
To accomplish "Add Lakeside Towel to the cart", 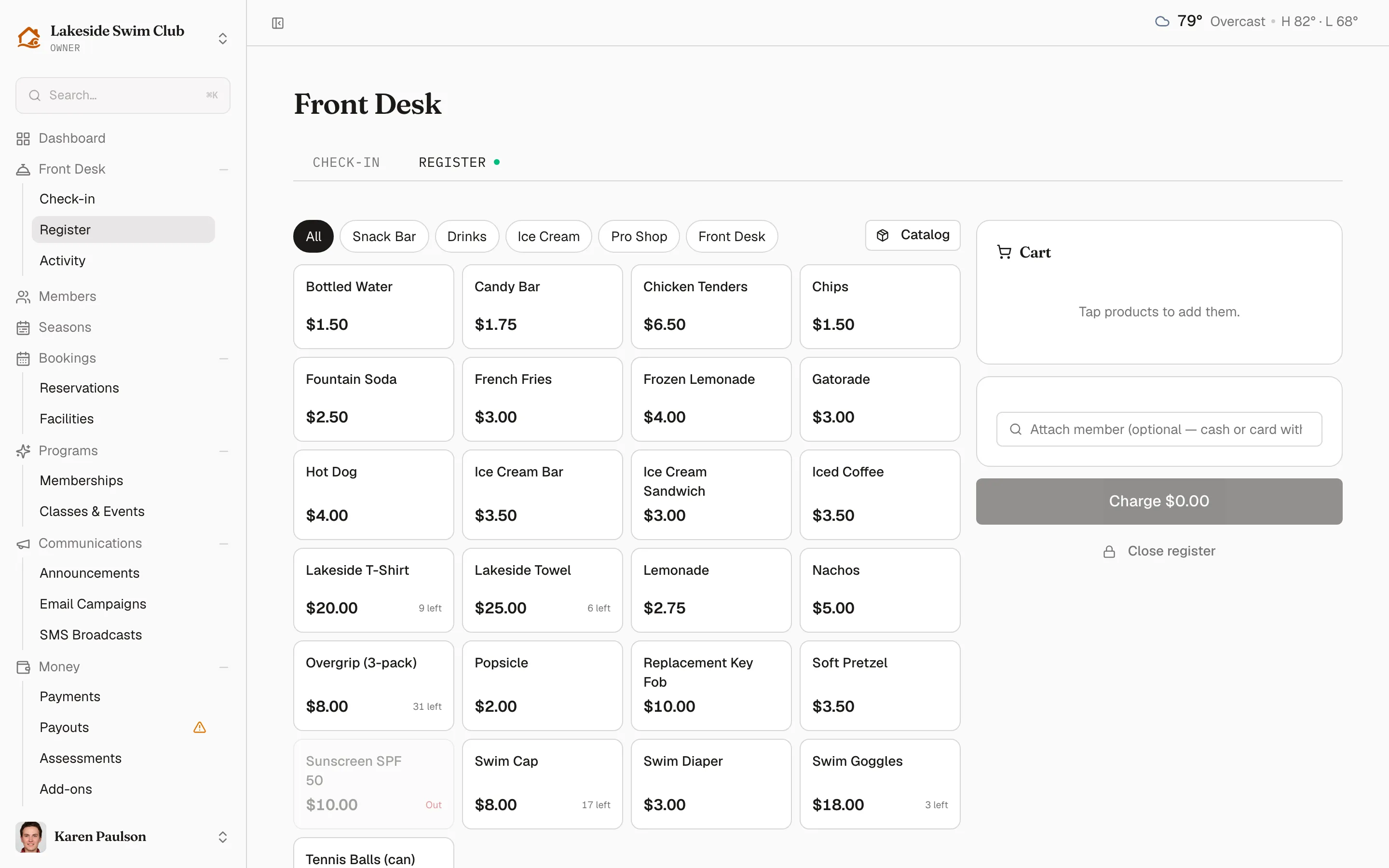I will point(543,590).
